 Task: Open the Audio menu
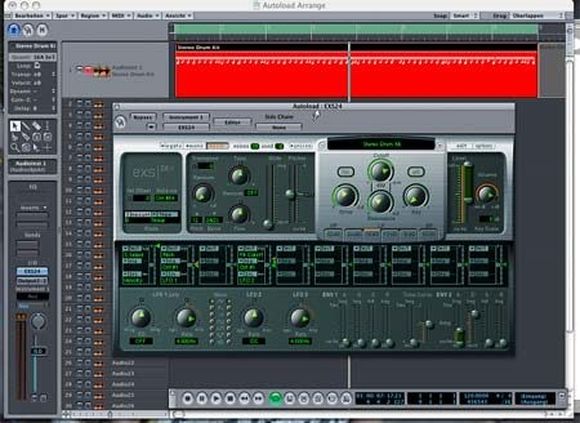pyautogui.click(x=147, y=16)
